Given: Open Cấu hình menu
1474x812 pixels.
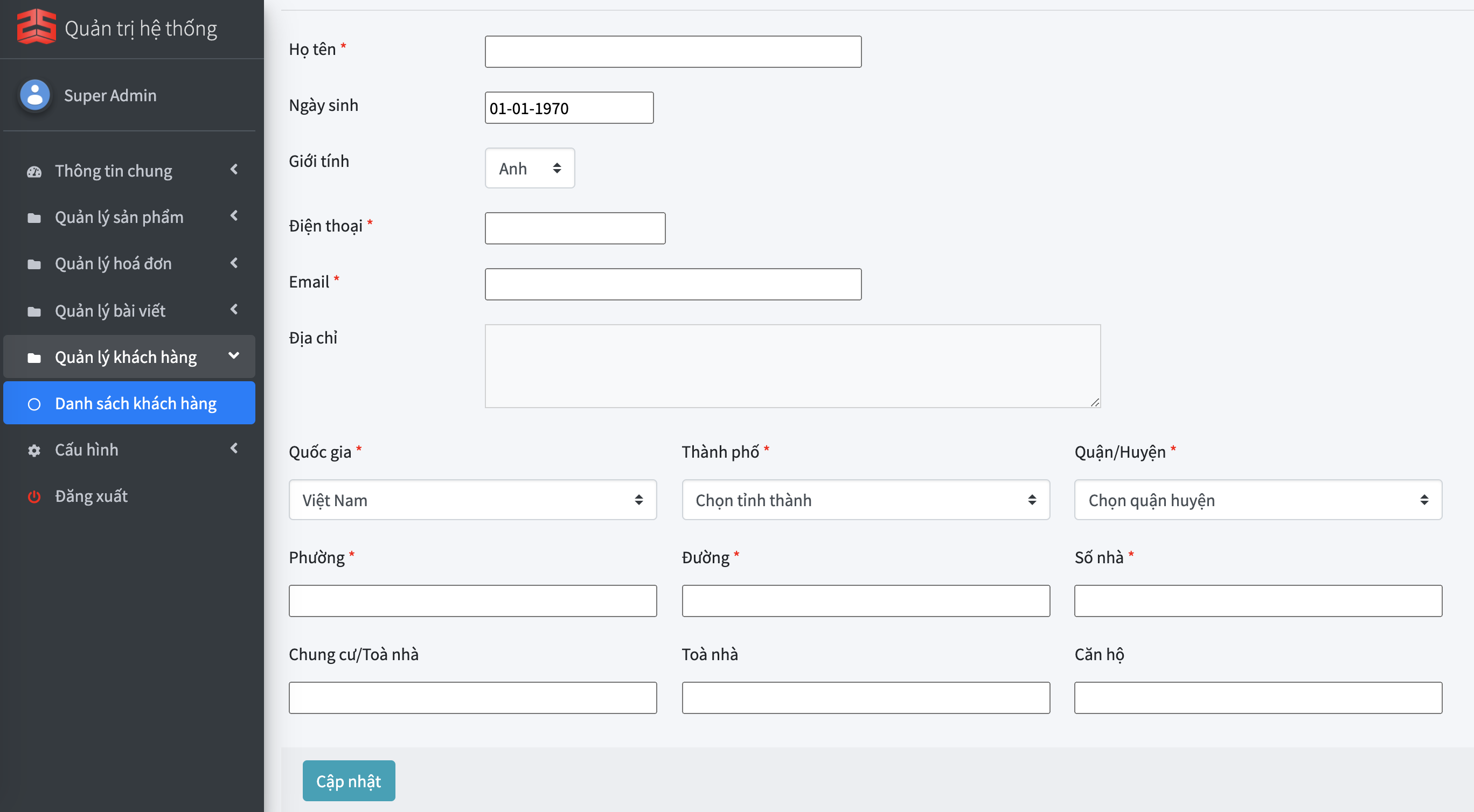Looking at the screenshot, I should 129,450.
